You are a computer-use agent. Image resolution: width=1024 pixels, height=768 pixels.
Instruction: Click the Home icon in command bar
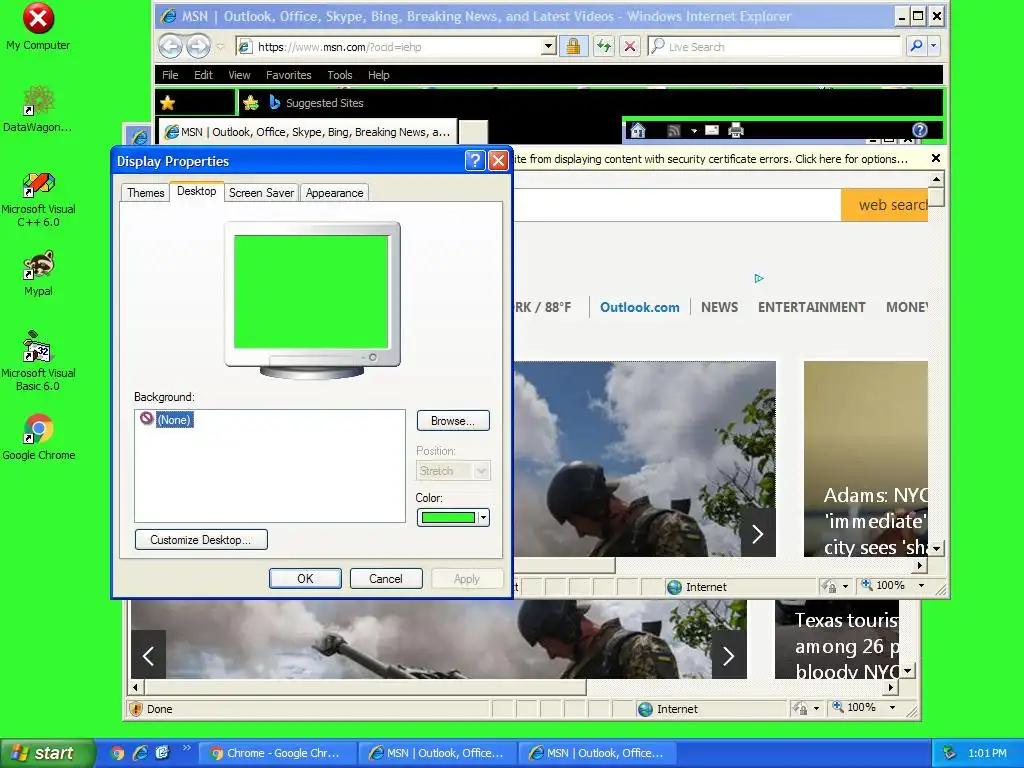tap(638, 130)
